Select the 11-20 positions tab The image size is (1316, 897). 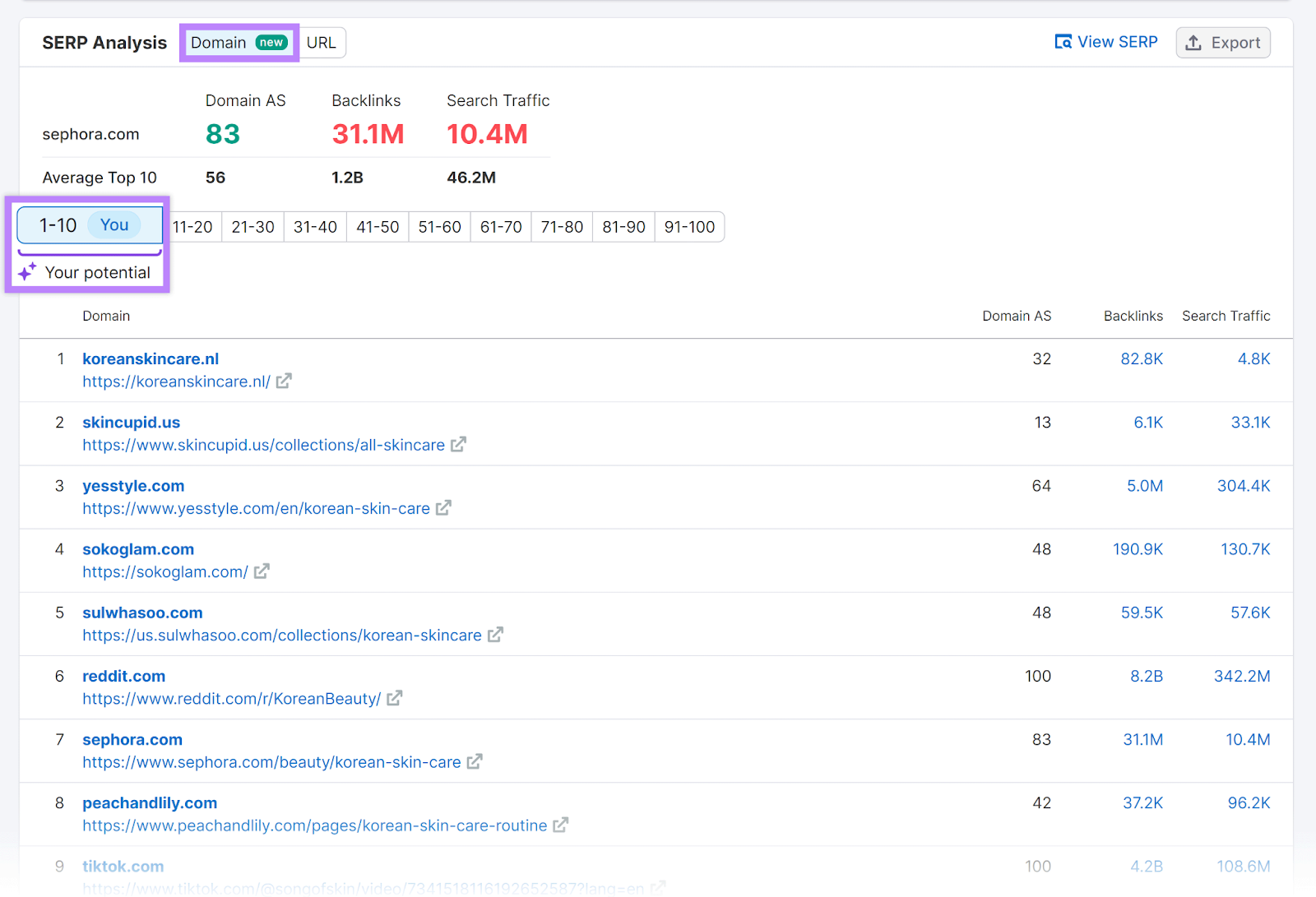pos(192,227)
